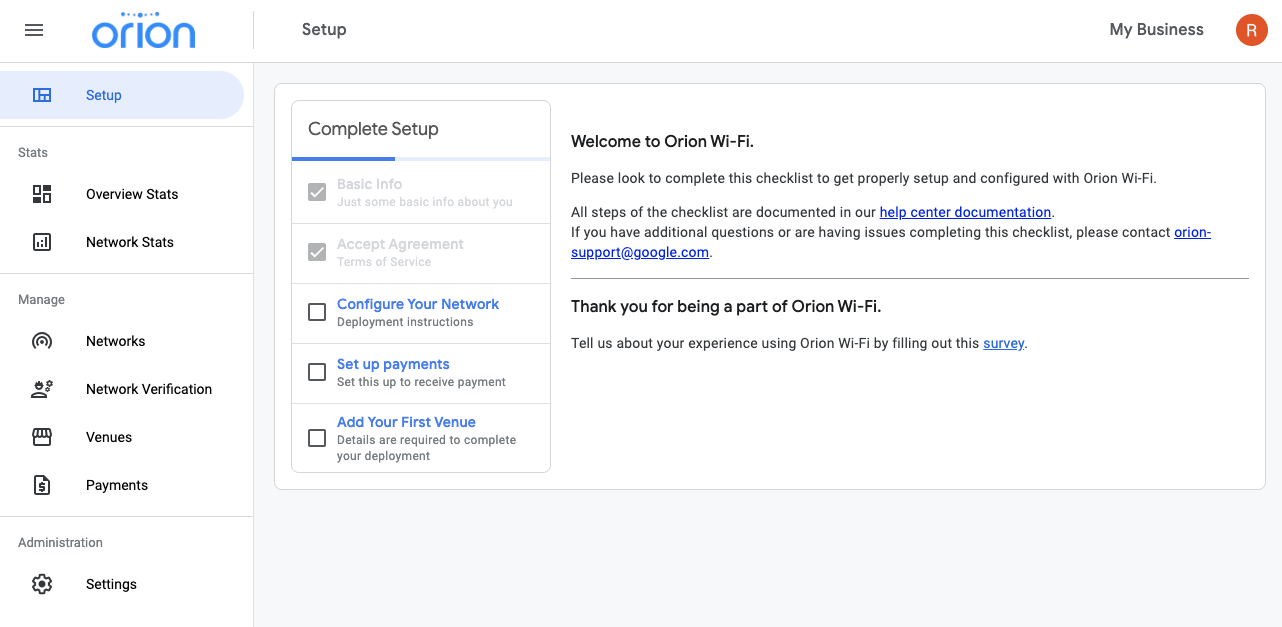Select Payments in the Manage section

[x=116, y=485]
